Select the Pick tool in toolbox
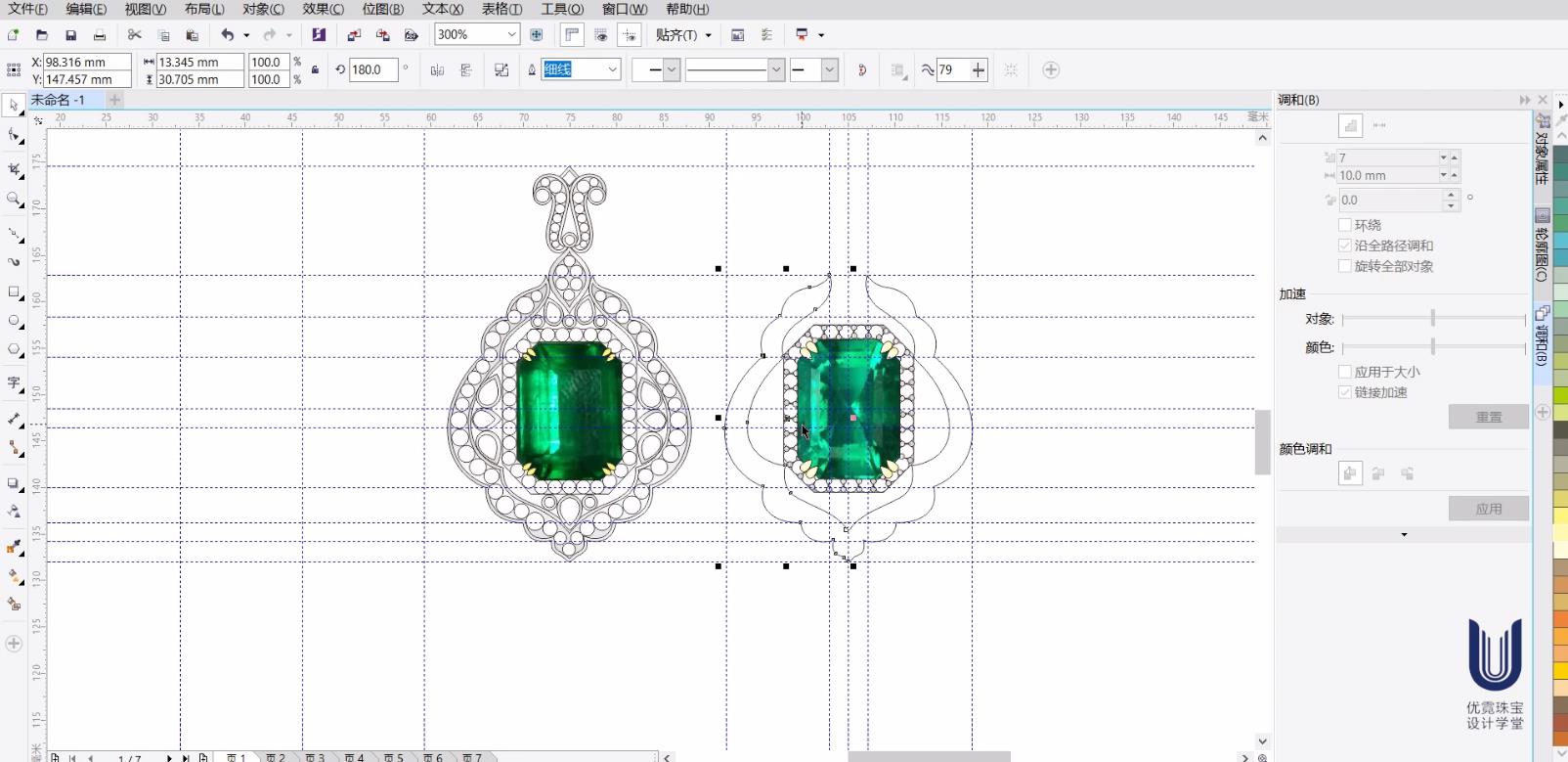 point(14,105)
